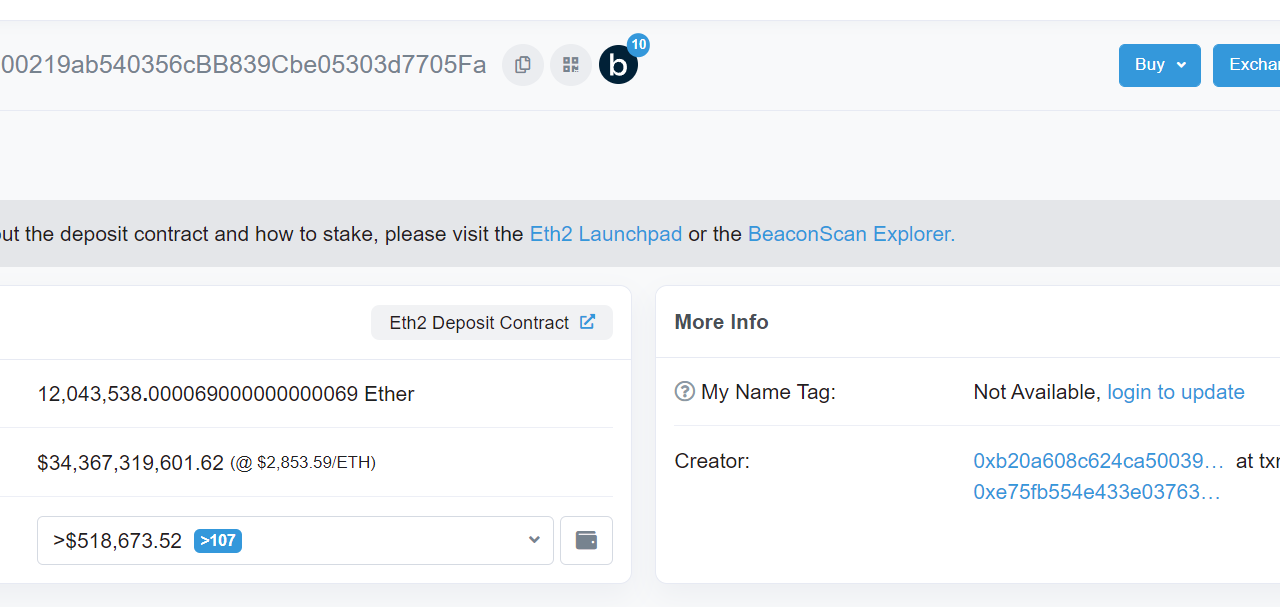
Task: Click the '>107' token count badge
Action: pos(217,540)
